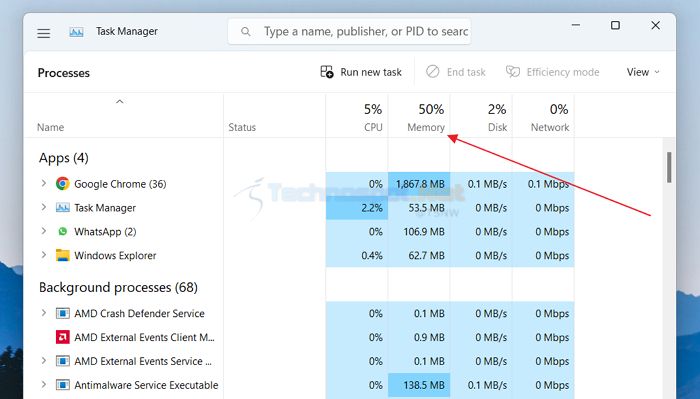Viewport: 700px width, 399px height.
Task: Click AMD External Events Service icon
Action: coord(62,361)
